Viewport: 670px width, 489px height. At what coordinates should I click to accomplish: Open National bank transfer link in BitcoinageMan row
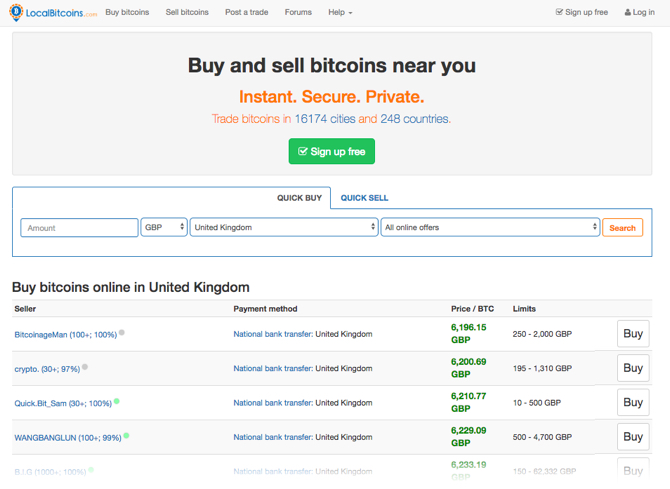[273, 334]
